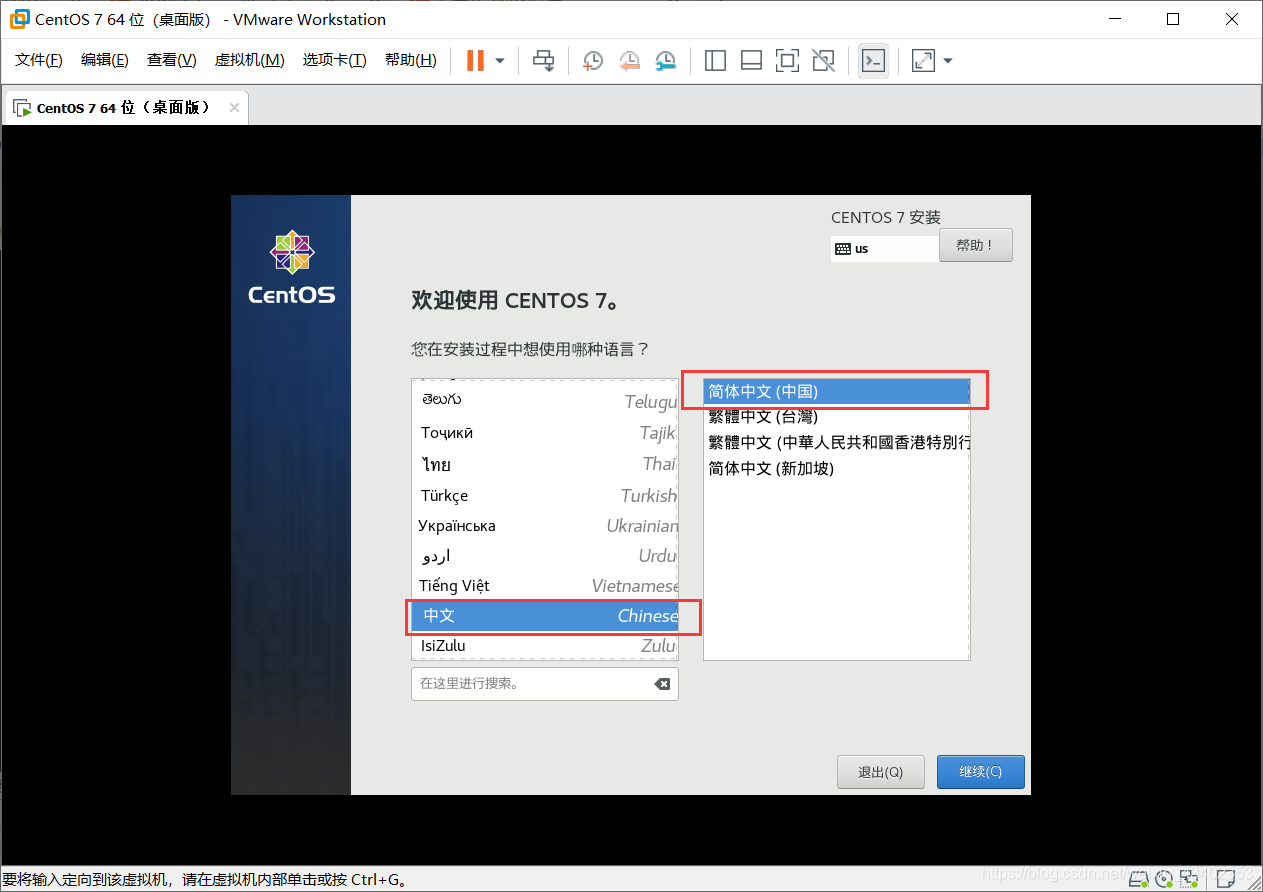Viewport: 1263px width, 892px height.
Task: Select 中文 Chinese in the language list
Action: click(545, 616)
